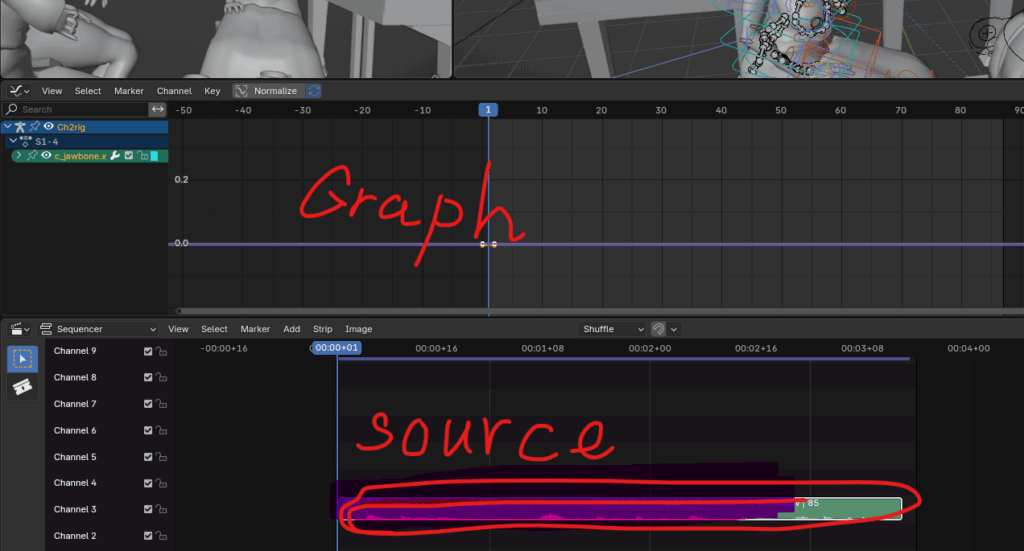Click the wrench modifier icon on c_jawbone.x
The image size is (1024, 551).
click(115, 156)
